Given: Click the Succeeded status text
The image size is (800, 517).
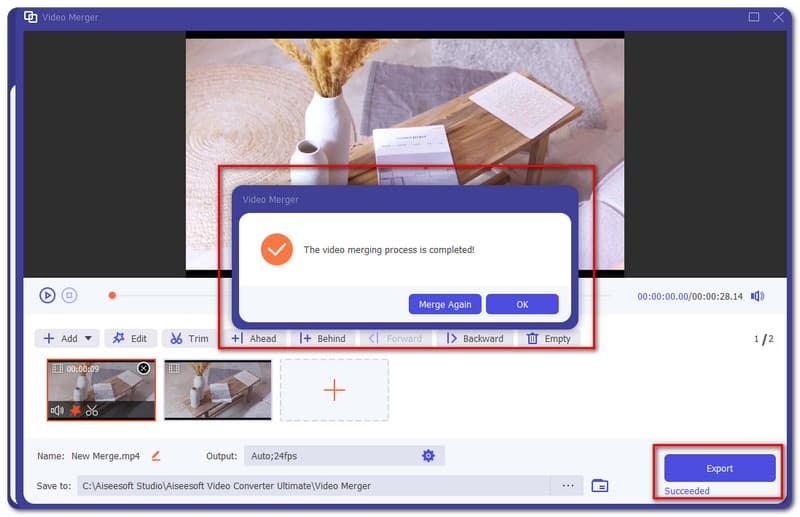Looking at the screenshot, I should pos(687,491).
